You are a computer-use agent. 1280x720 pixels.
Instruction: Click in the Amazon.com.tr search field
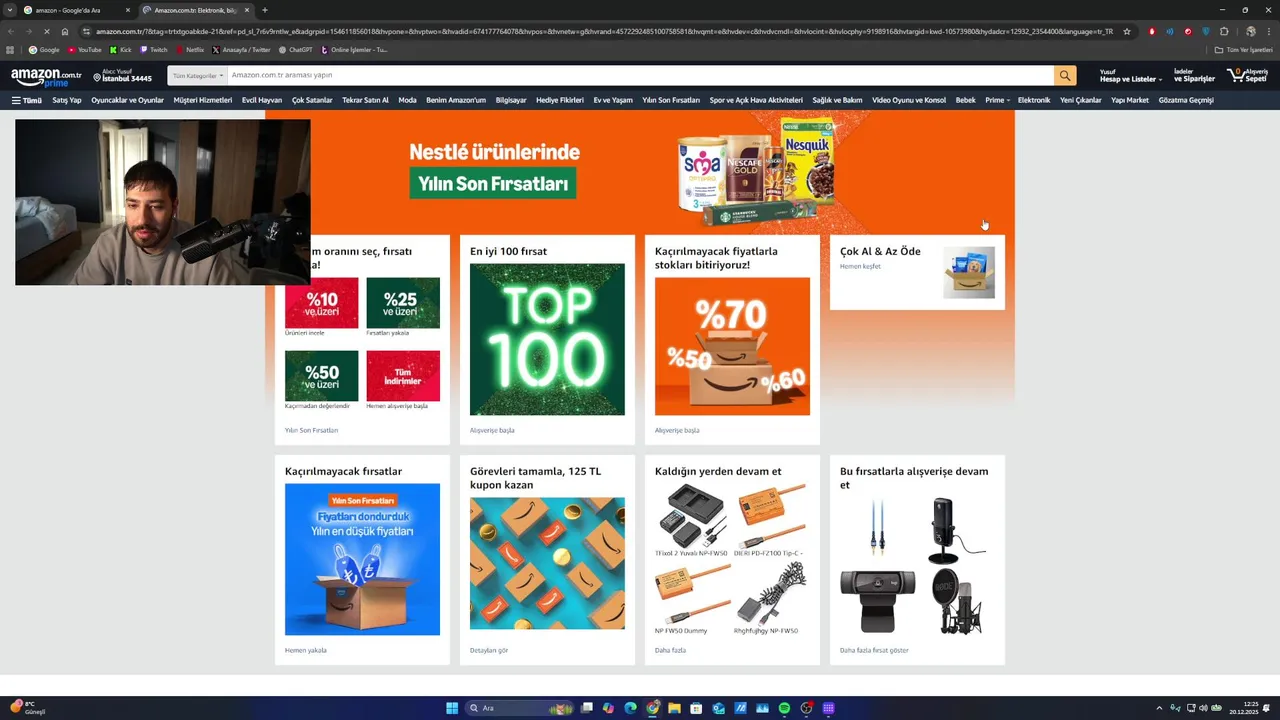tap(640, 75)
